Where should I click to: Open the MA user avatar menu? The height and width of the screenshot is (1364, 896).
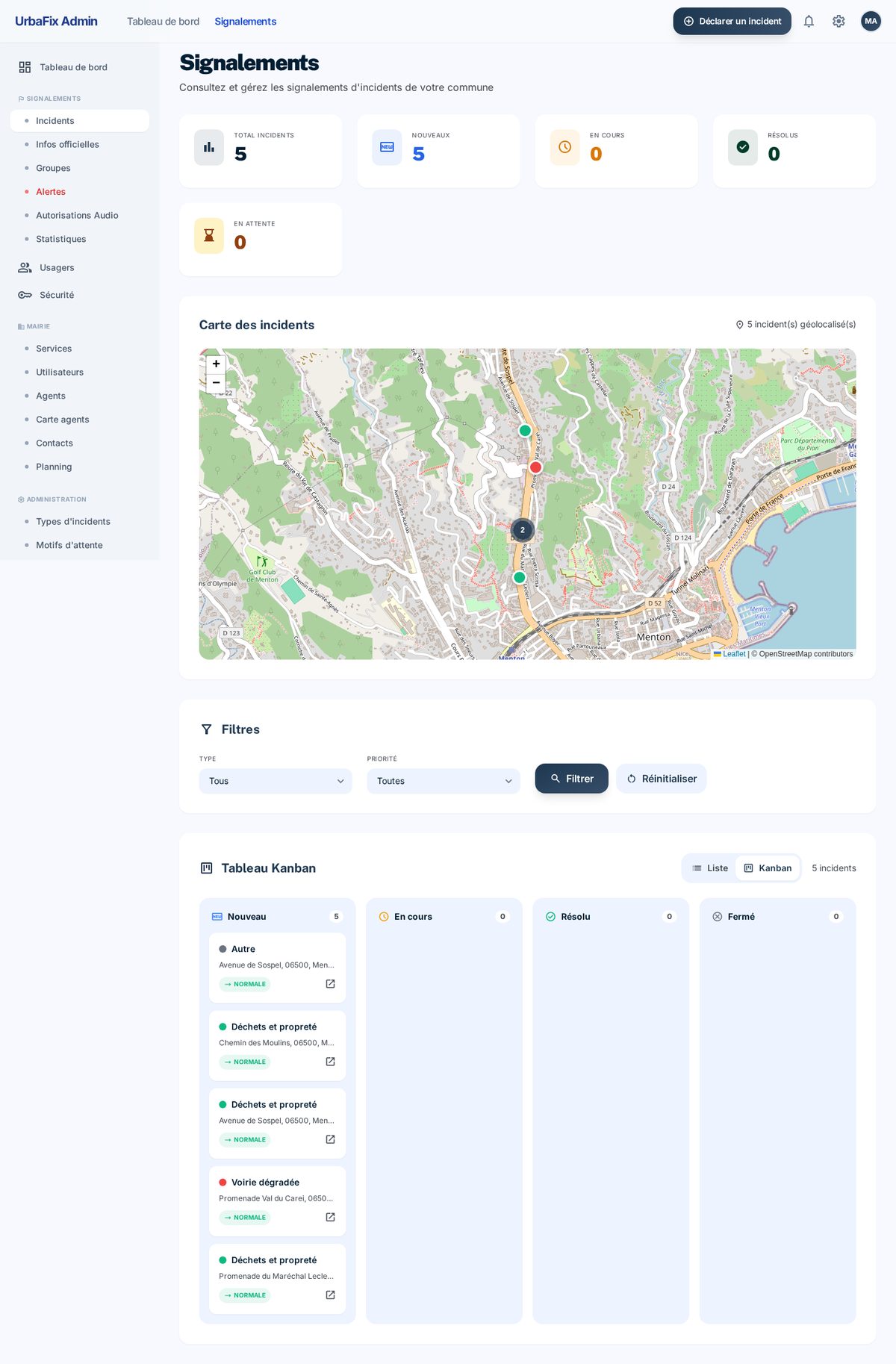tap(871, 22)
